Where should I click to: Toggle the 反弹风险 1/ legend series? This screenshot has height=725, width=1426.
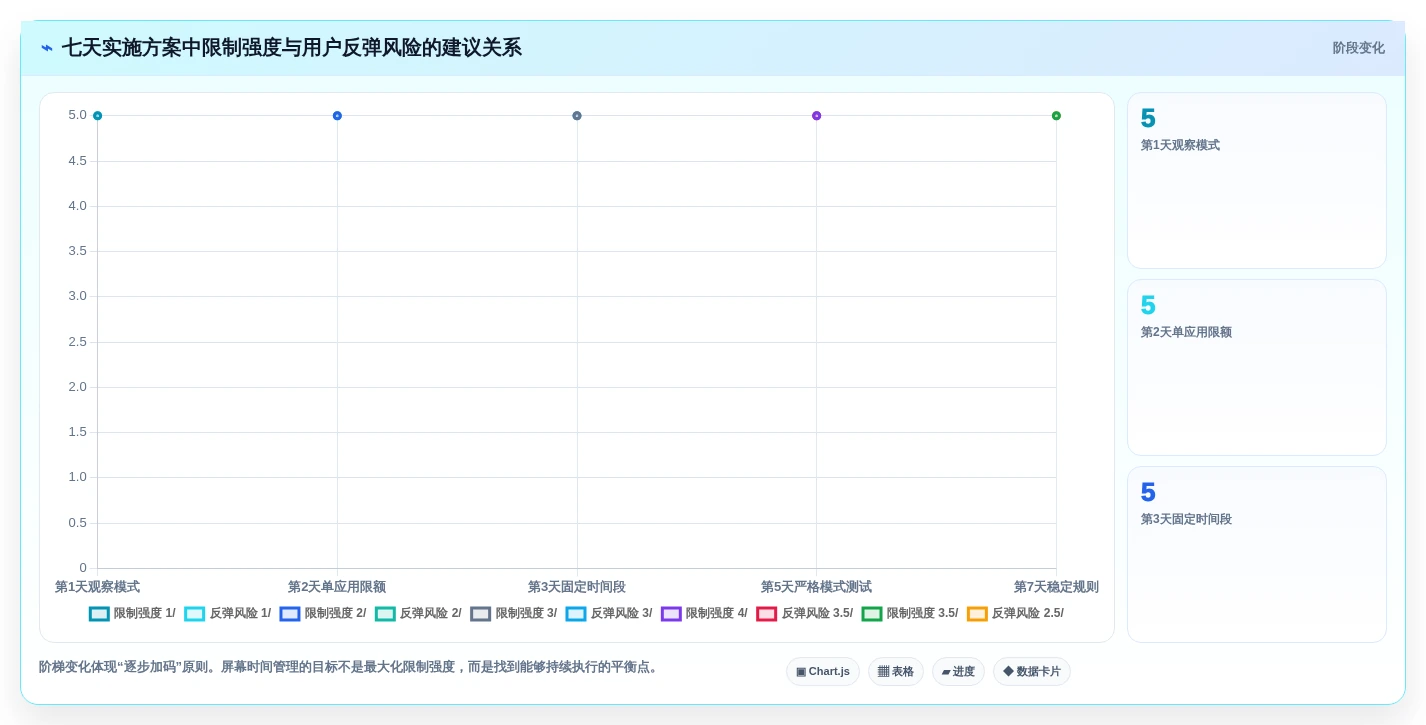point(228,614)
